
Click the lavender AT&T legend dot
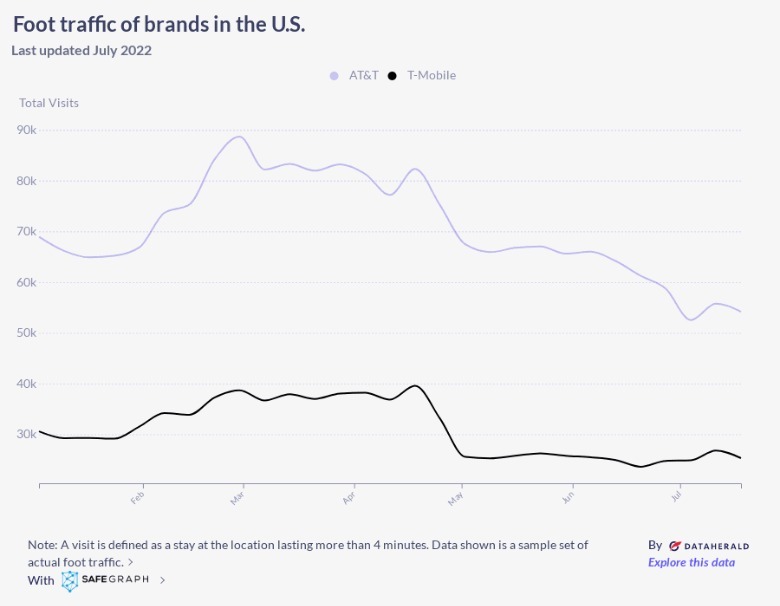tap(334, 75)
